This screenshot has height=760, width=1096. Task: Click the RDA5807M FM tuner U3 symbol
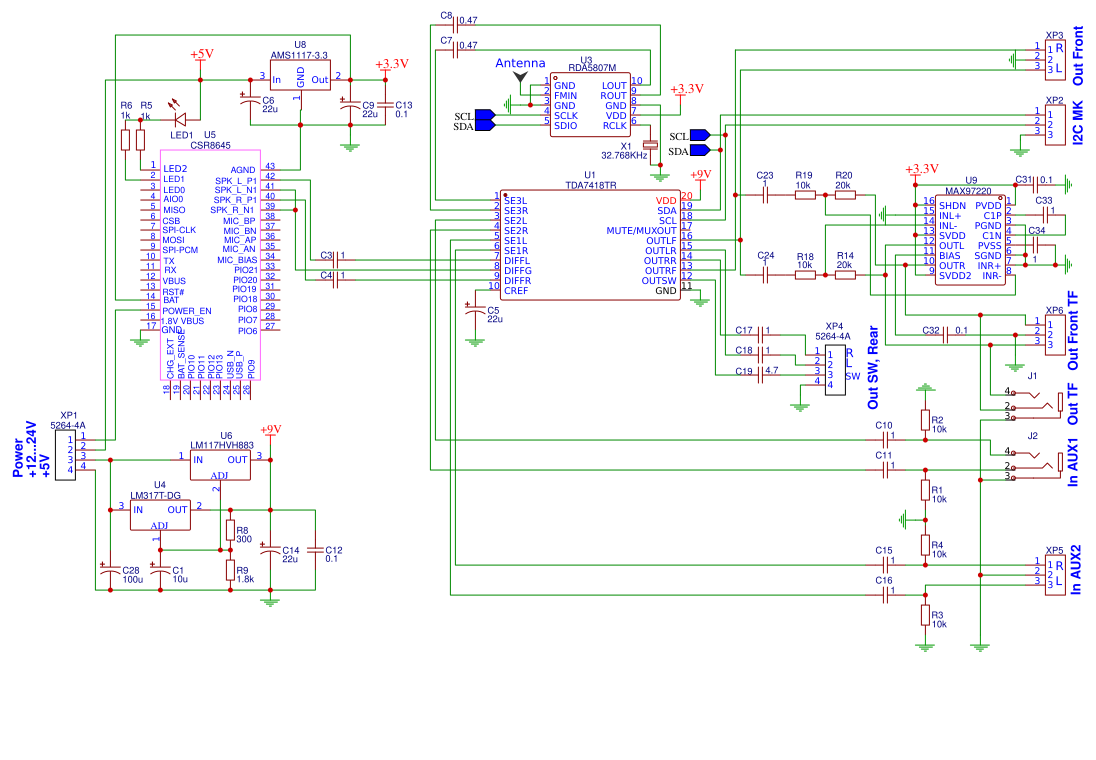pyautogui.click(x=590, y=105)
